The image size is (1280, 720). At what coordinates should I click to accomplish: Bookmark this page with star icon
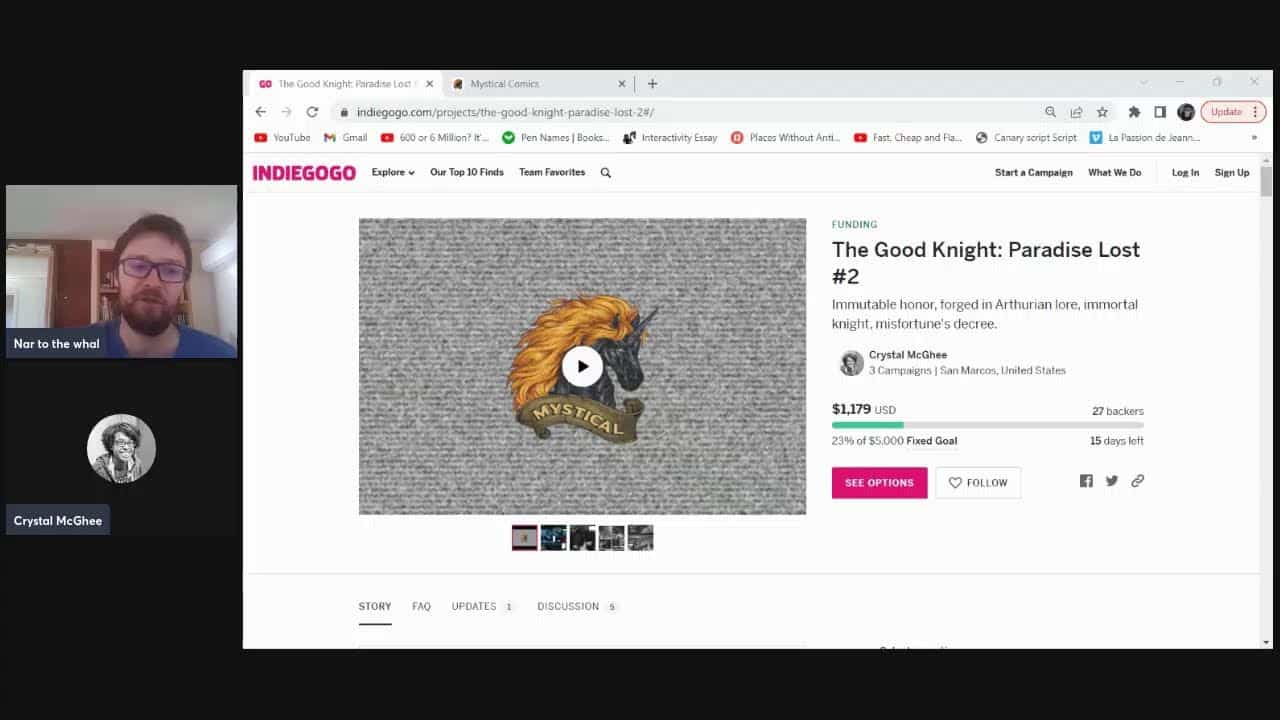[1102, 112]
